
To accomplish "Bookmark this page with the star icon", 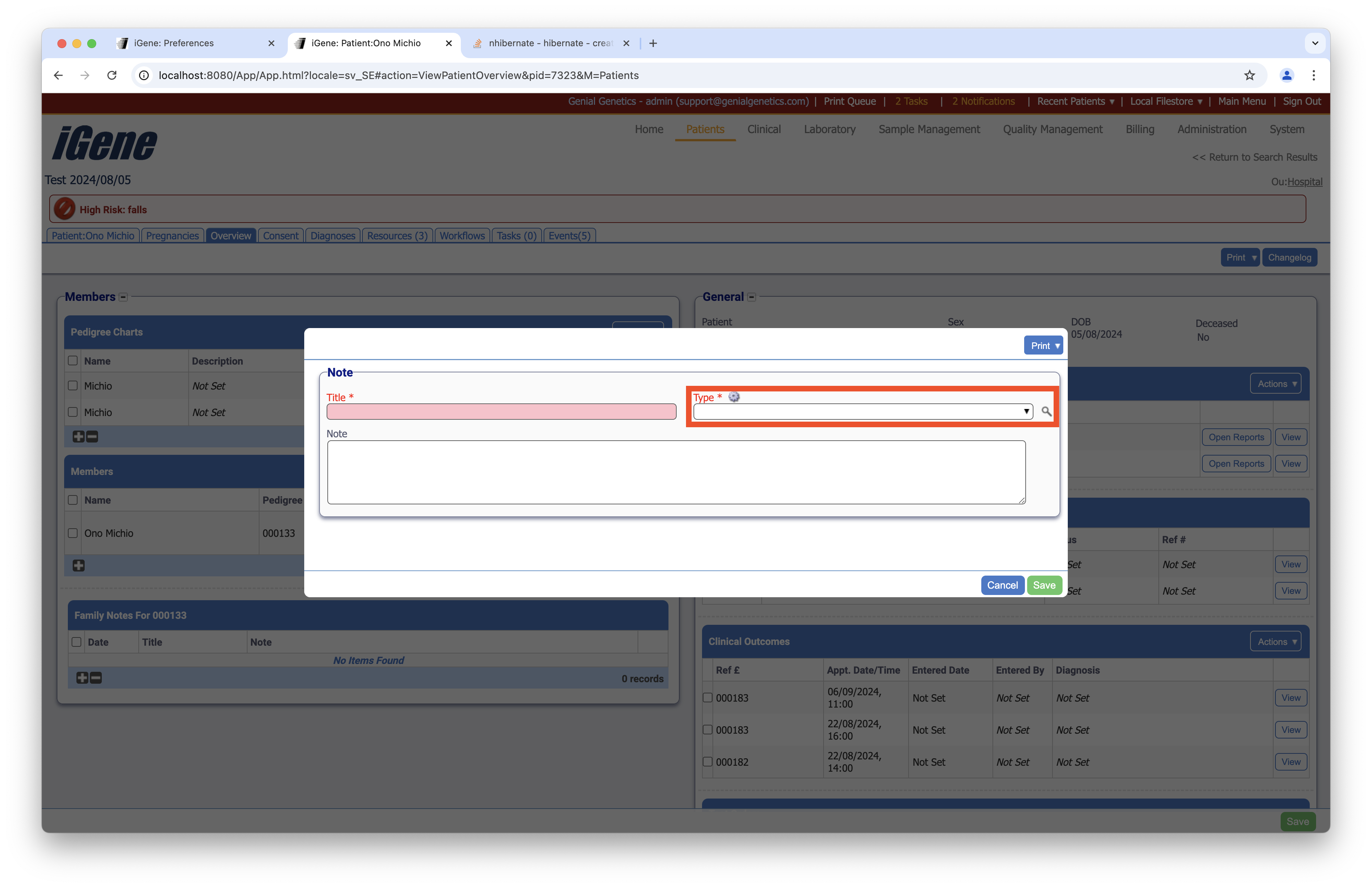I will [x=1249, y=75].
